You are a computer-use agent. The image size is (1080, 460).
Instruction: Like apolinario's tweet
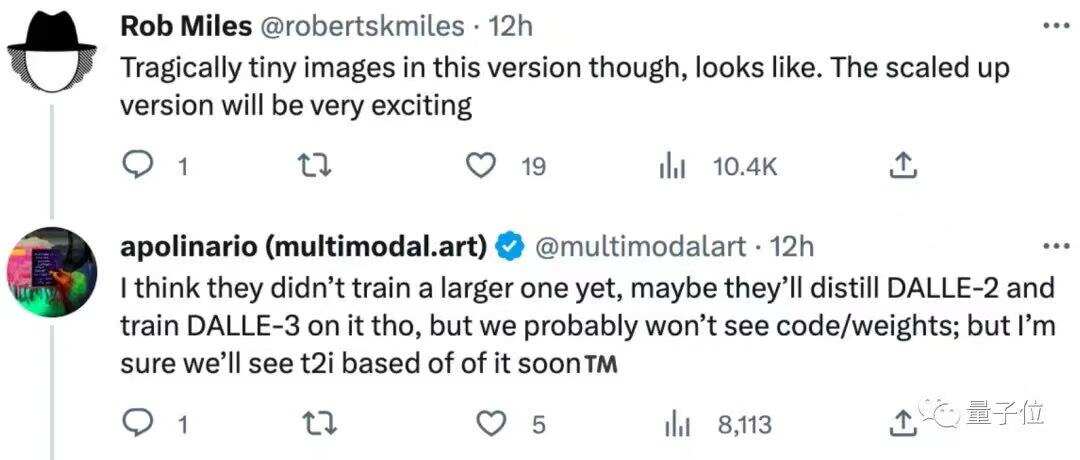(489, 425)
